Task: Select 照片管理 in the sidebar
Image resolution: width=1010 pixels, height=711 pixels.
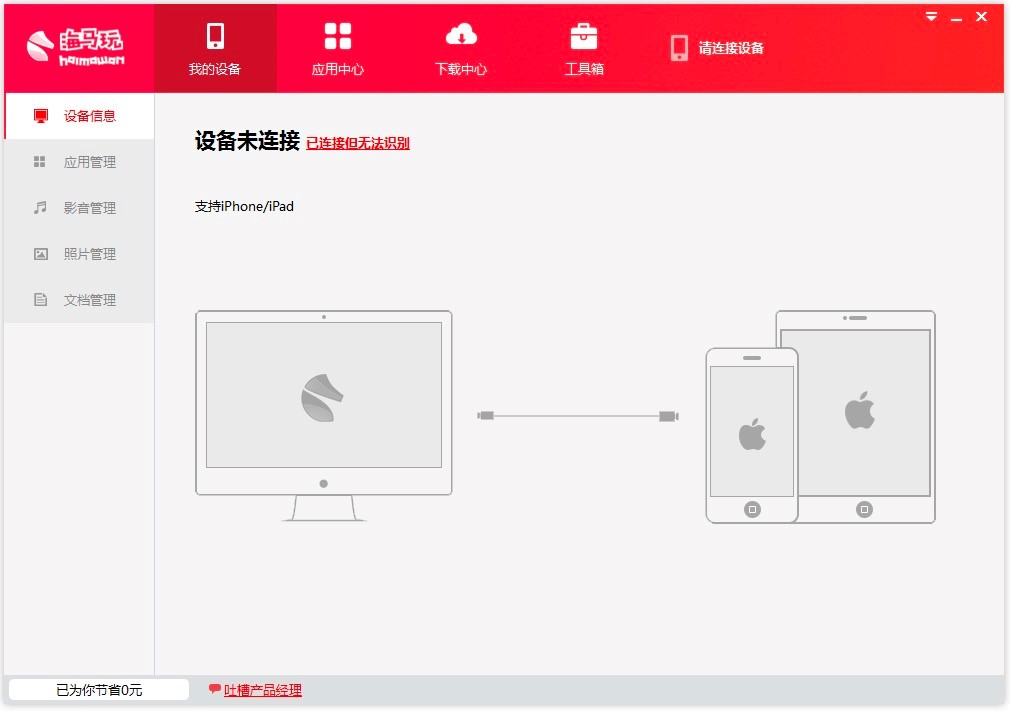Action: pyautogui.click(x=79, y=254)
